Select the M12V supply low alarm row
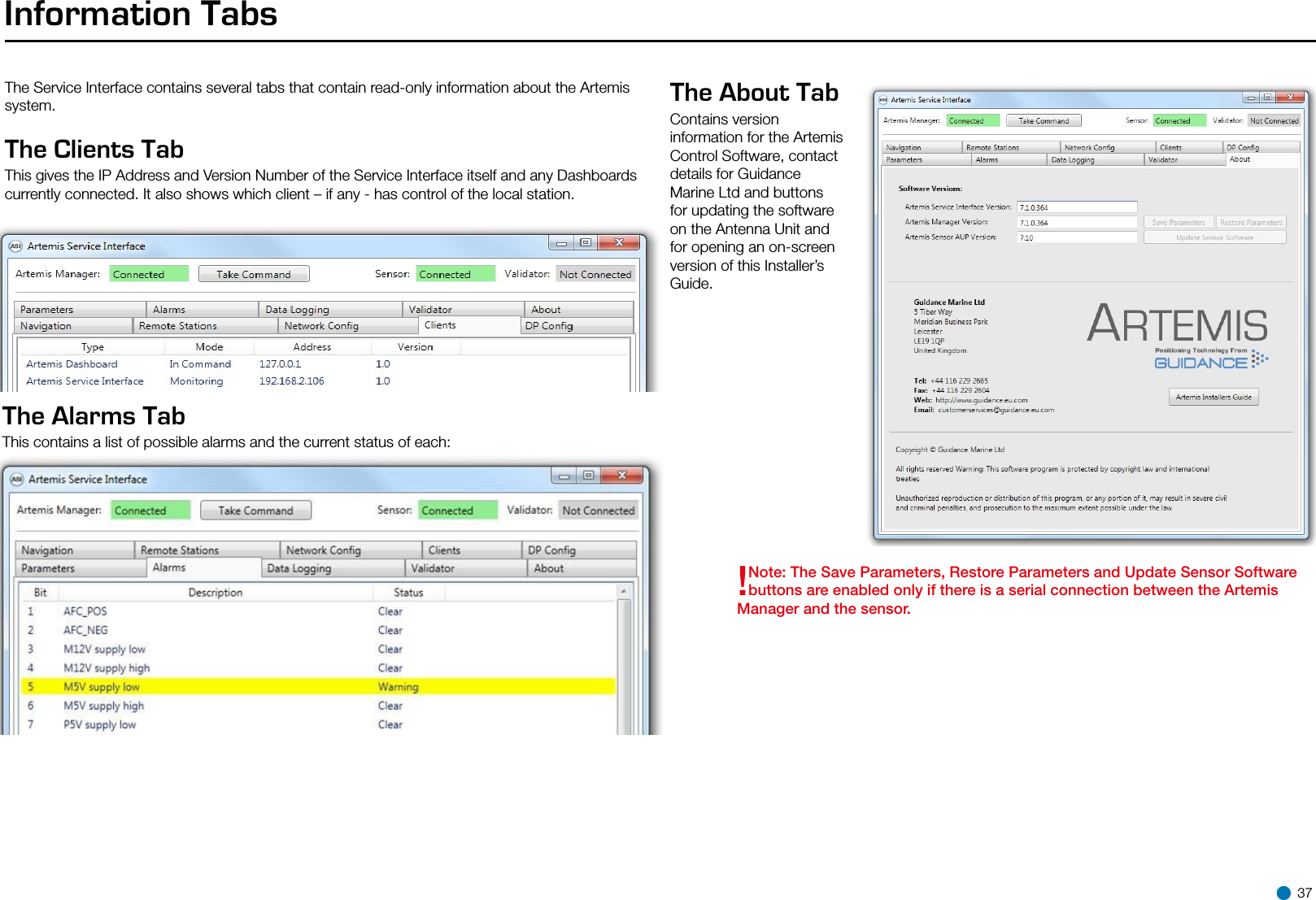Screen dimensions: 1316x900 pos(318,649)
